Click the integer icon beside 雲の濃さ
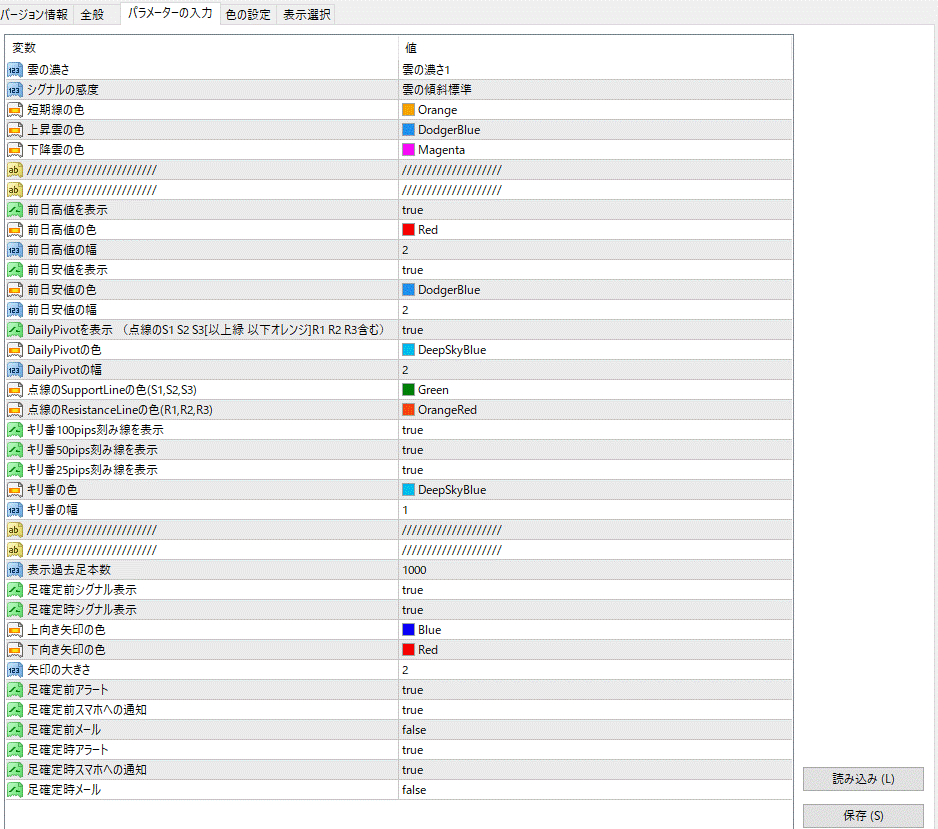This screenshot has width=938, height=829. pyautogui.click(x=15, y=70)
